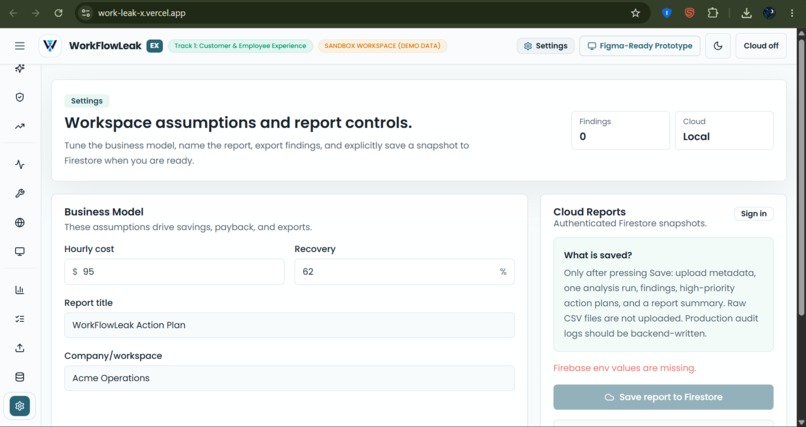This screenshot has height=427, width=806.
Task: Click the Settings button in header
Action: tap(545, 46)
